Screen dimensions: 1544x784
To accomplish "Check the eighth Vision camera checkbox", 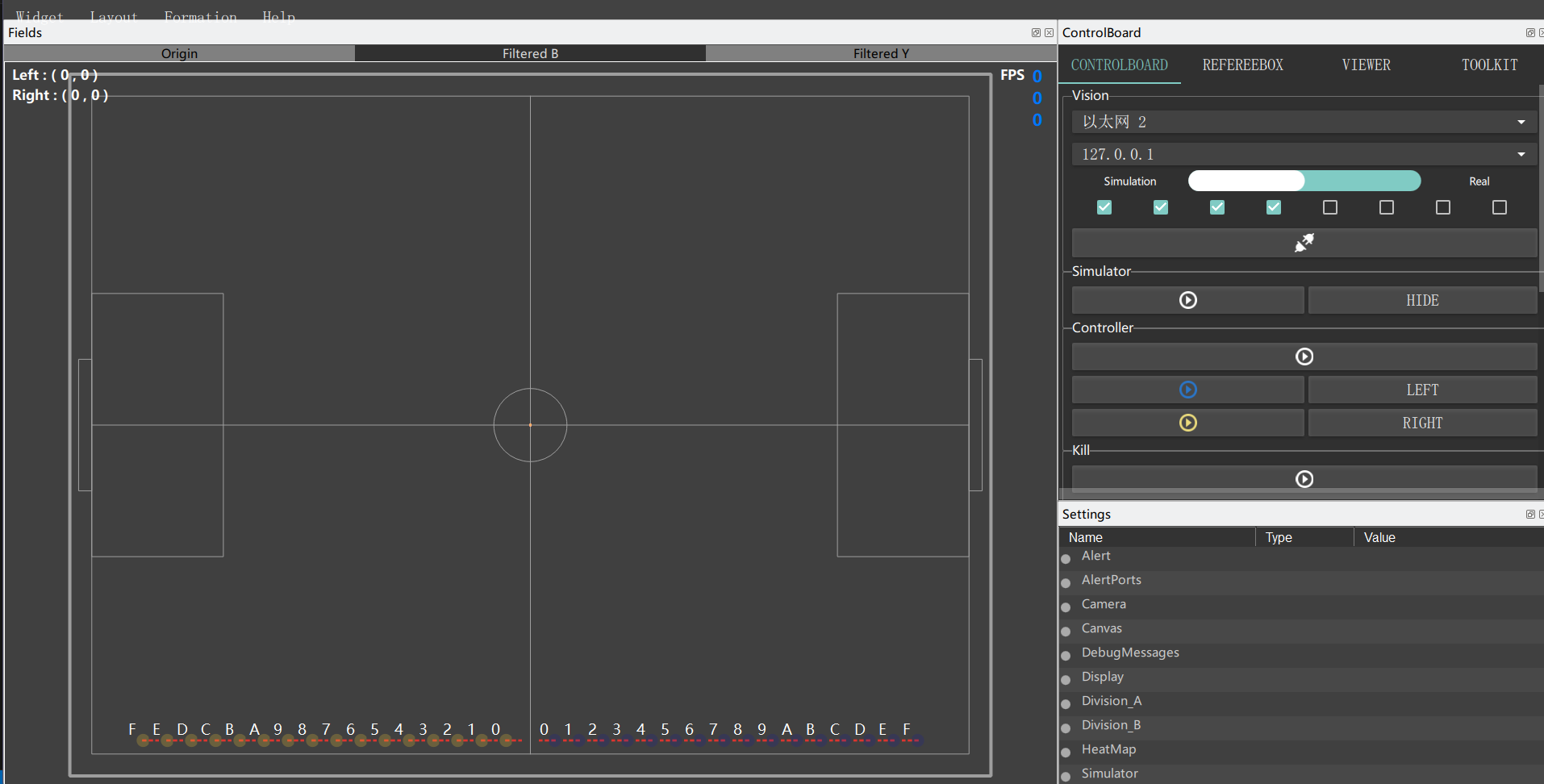I will pyautogui.click(x=1500, y=207).
